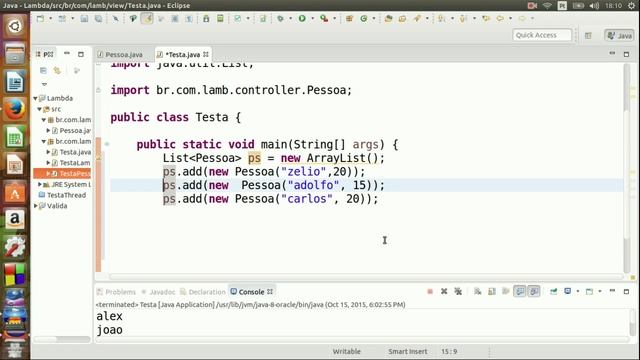This screenshot has width=640, height=360.
Task: Click the Pin Console icon
Action: point(553,291)
